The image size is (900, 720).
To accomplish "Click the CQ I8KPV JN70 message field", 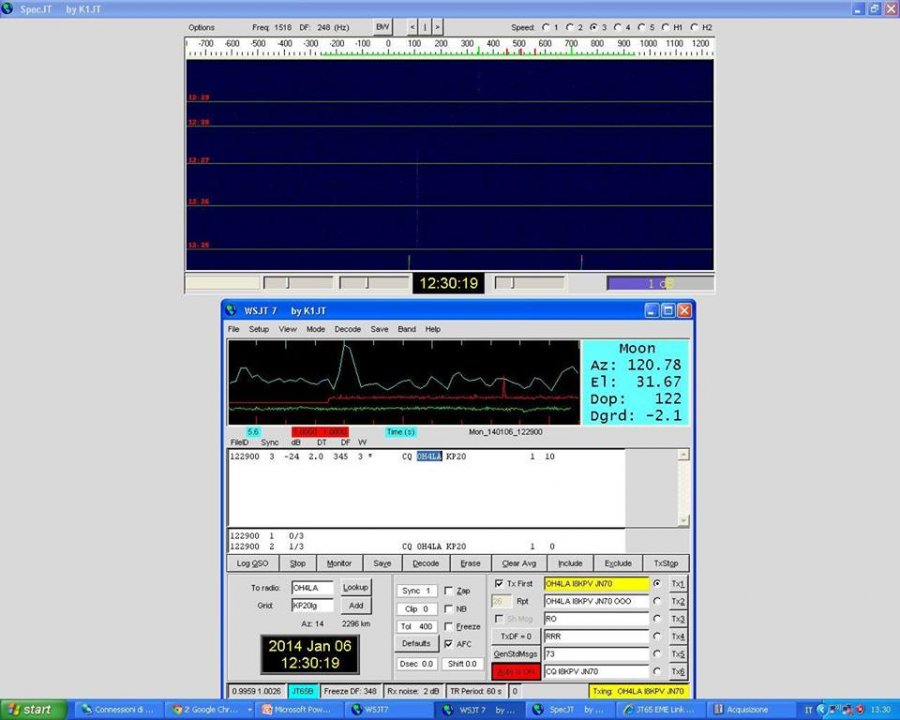I will point(596,671).
